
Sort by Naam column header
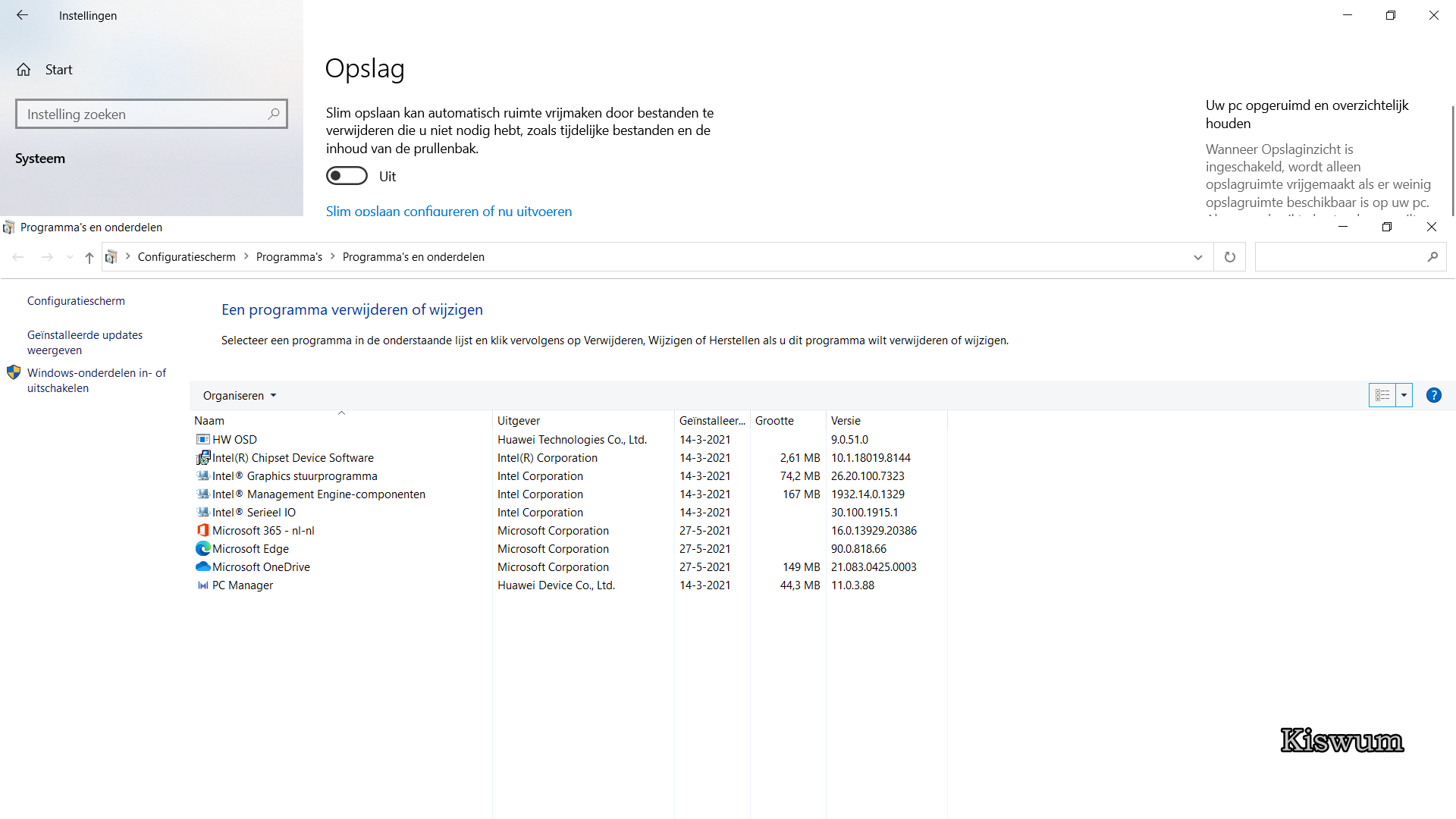tap(341, 420)
